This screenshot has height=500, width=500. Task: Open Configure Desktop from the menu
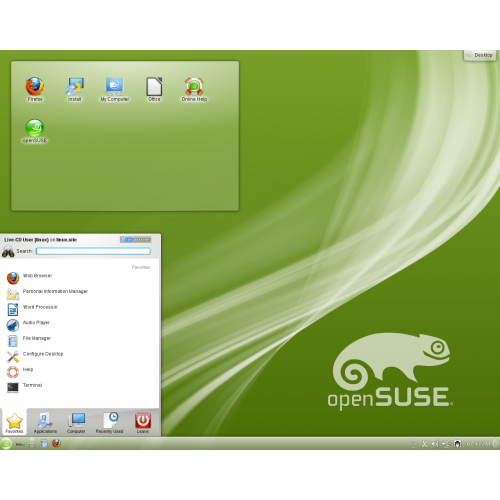[x=78, y=355]
